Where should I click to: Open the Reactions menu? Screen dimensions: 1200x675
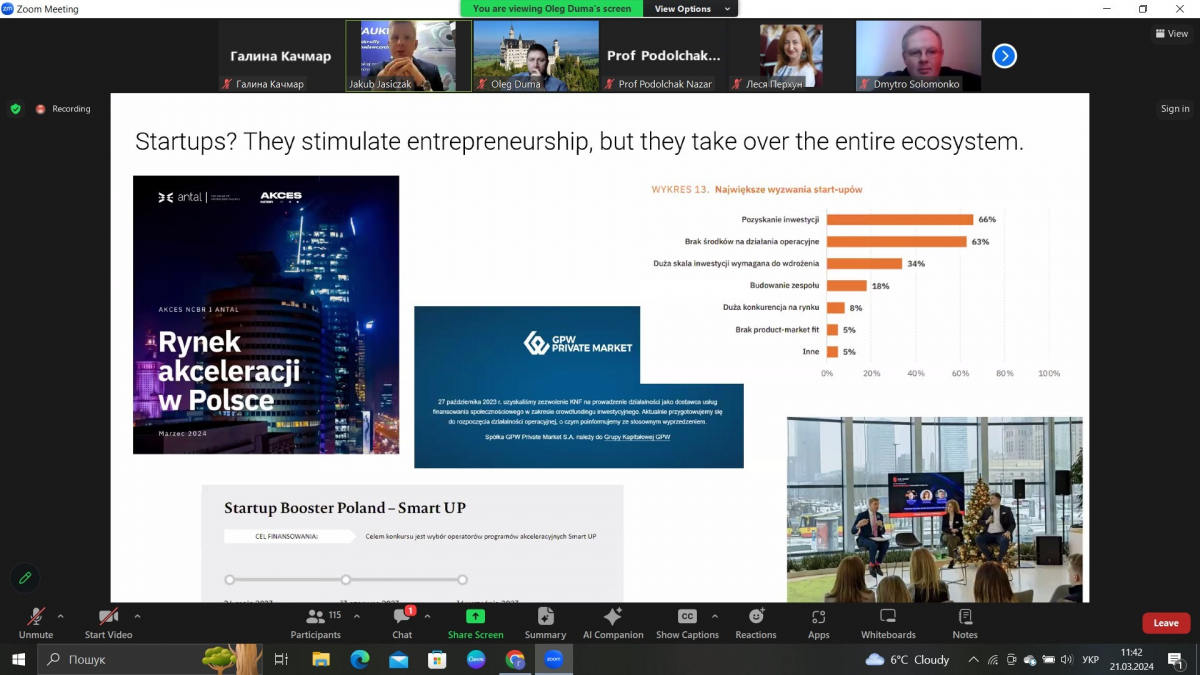click(x=756, y=622)
